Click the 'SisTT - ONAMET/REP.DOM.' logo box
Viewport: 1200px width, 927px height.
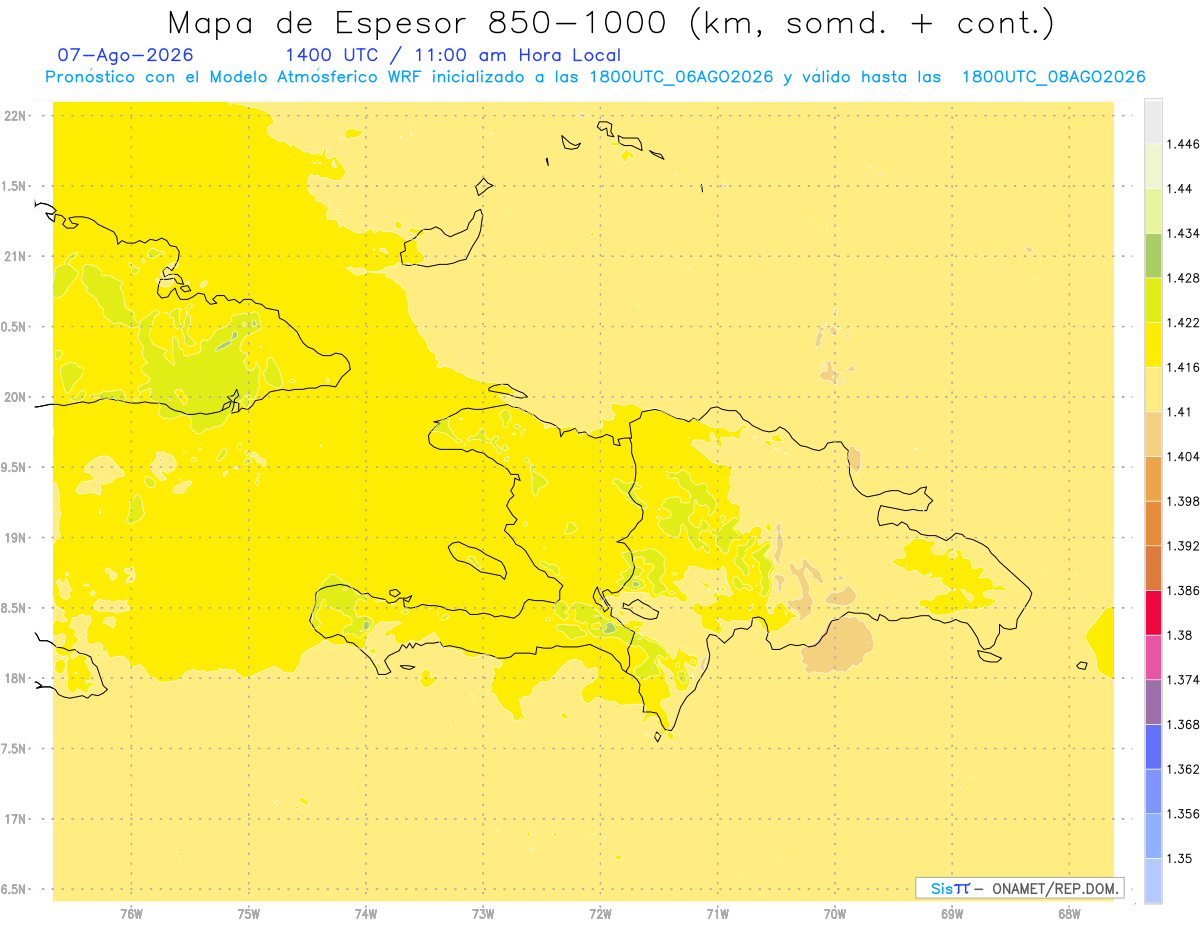point(1020,888)
